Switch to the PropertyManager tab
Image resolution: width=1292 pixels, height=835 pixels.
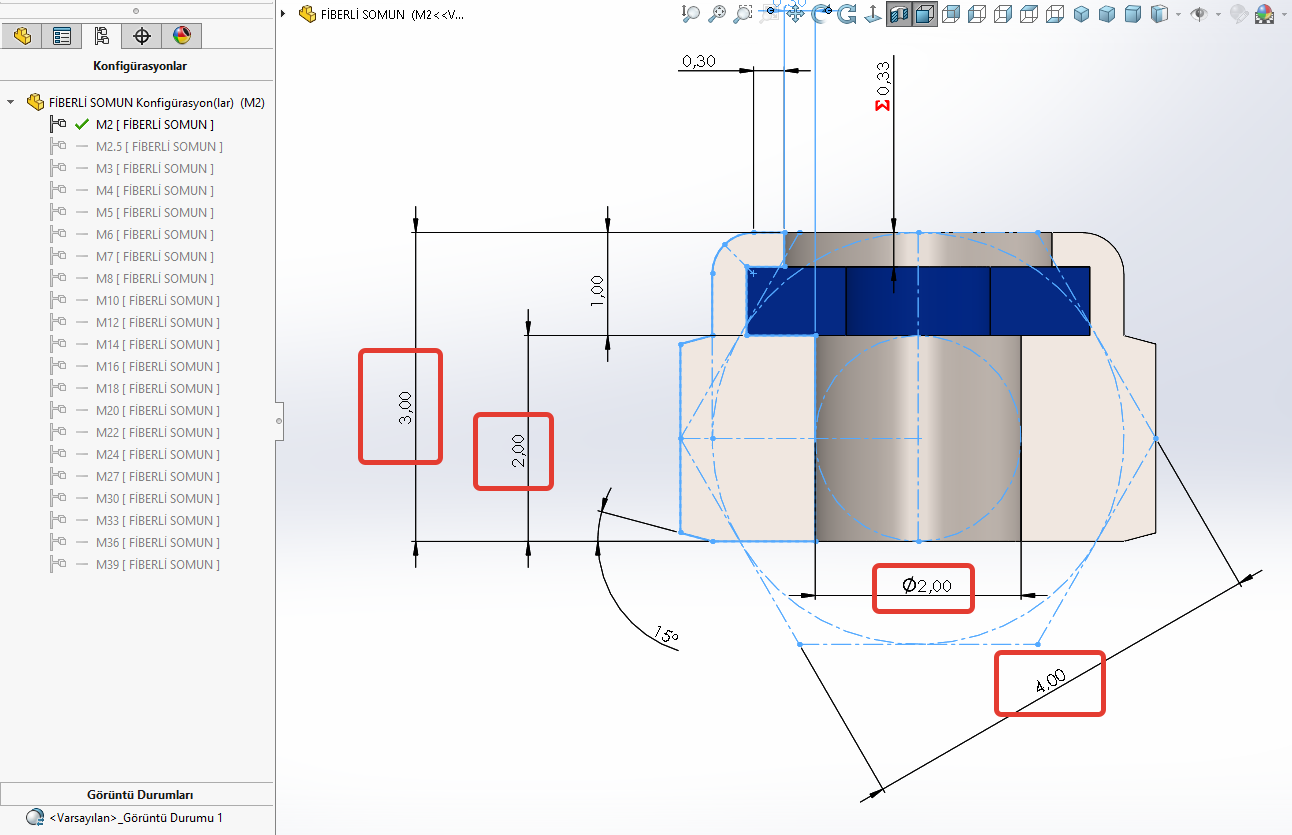62,37
